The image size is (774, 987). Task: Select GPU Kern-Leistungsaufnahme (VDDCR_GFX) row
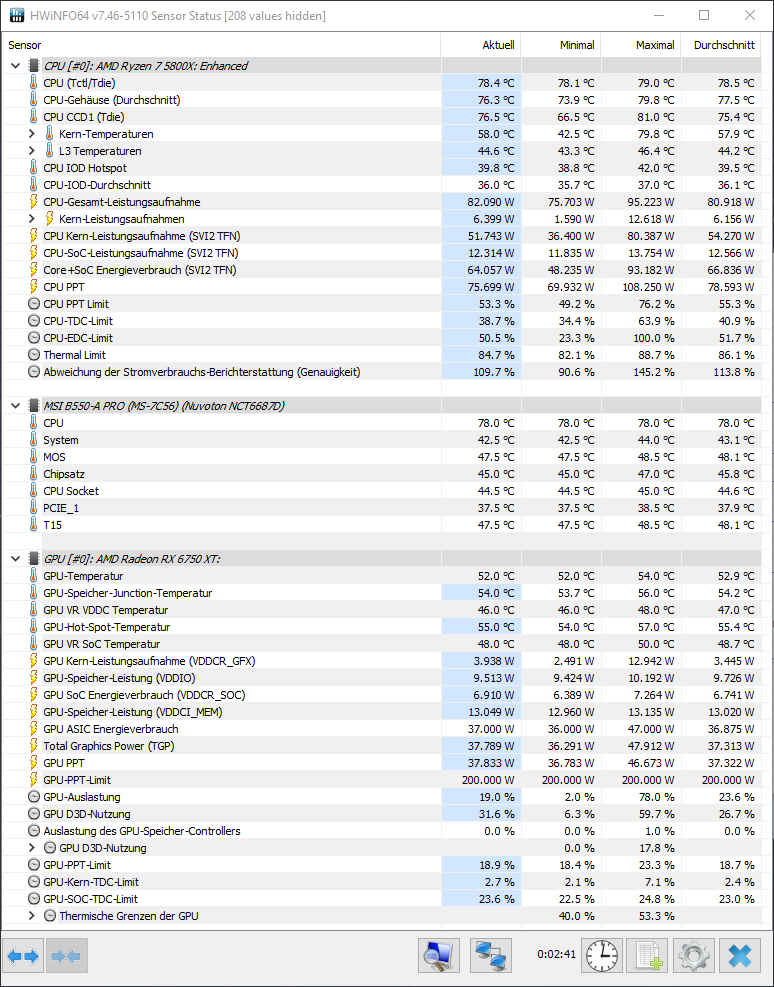(381, 660)
